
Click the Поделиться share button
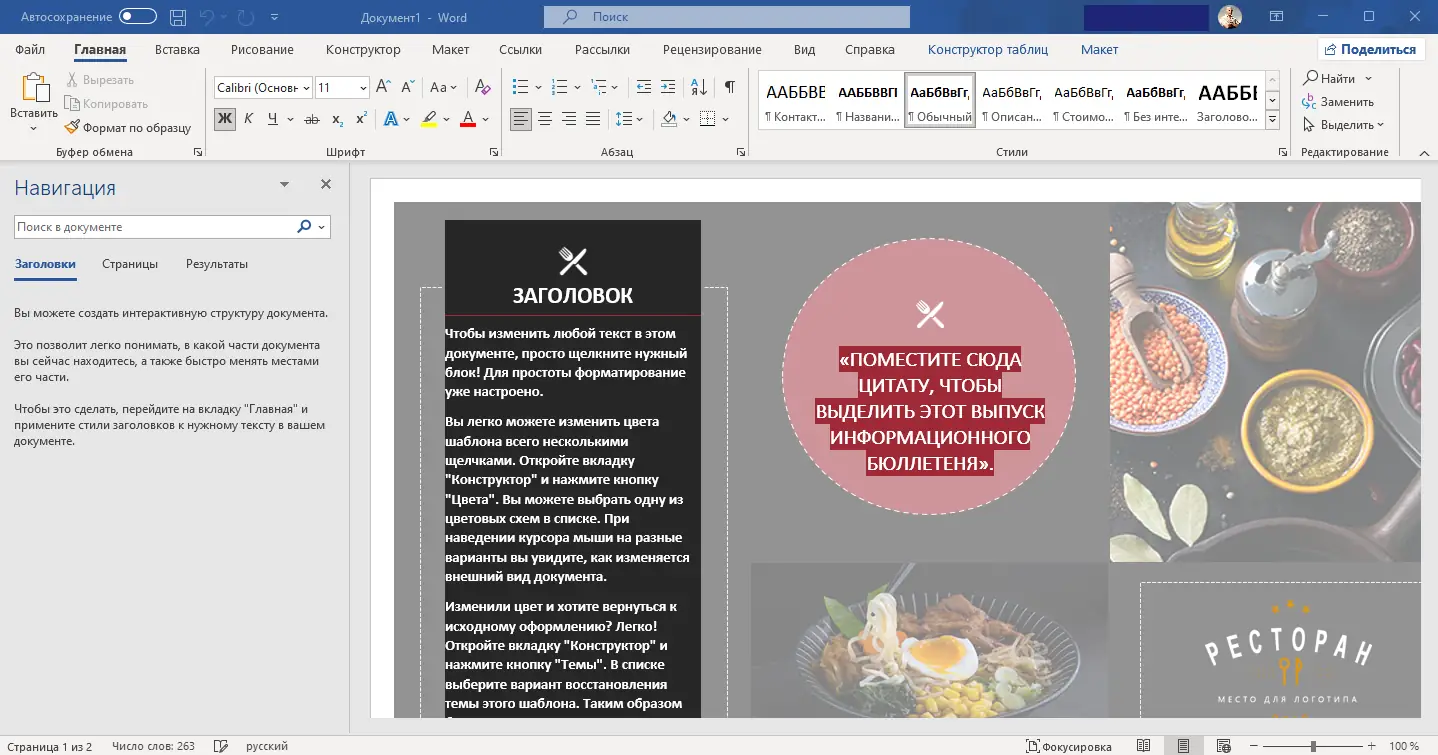point(1369,49)
